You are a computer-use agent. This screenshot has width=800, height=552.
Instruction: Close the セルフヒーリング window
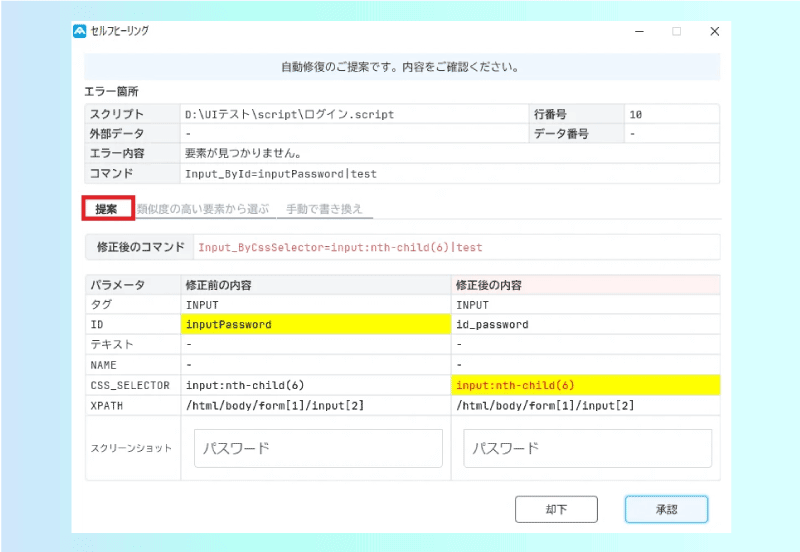click(714, 32)
